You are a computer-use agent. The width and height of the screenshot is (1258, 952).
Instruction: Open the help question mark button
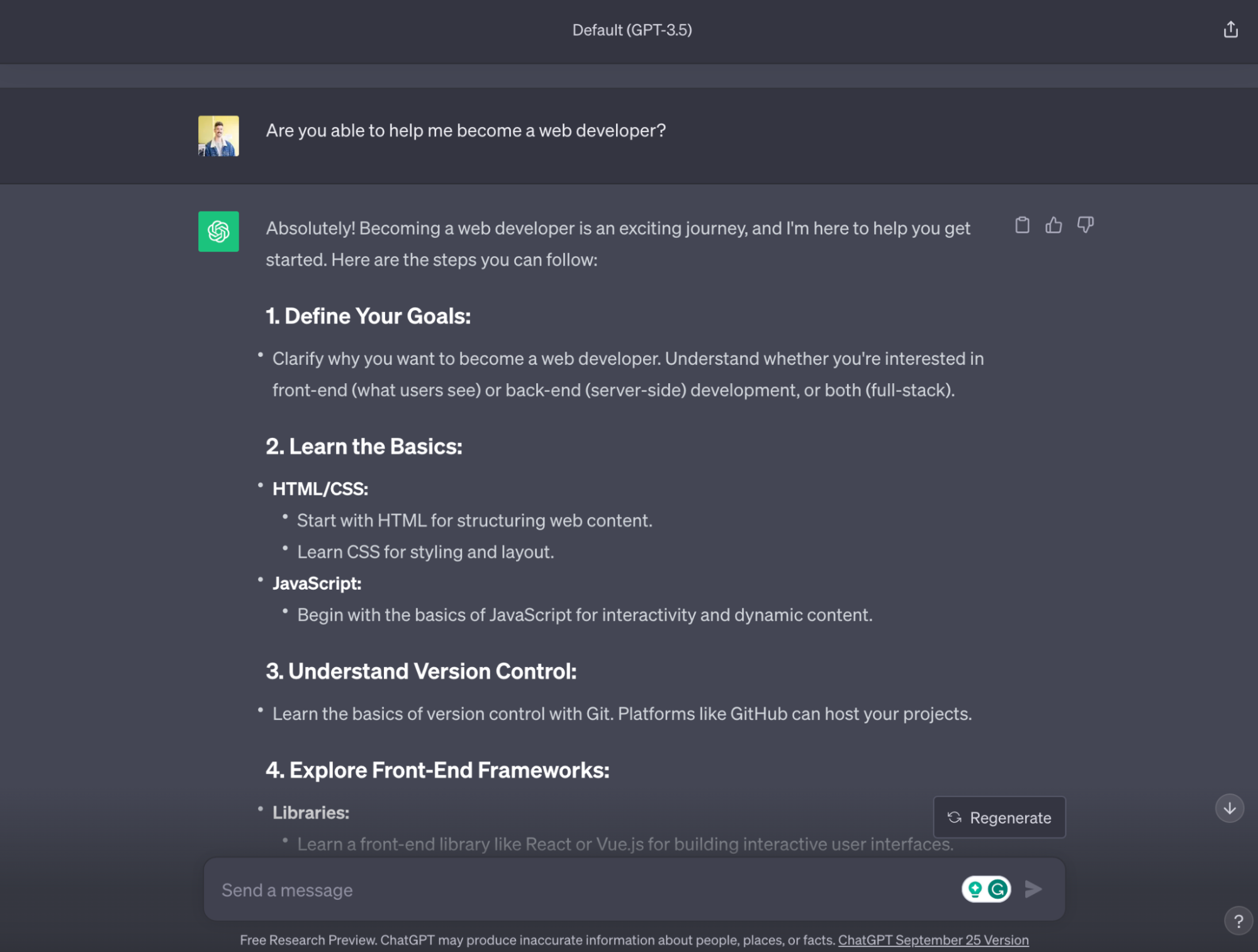point(1238,921)
